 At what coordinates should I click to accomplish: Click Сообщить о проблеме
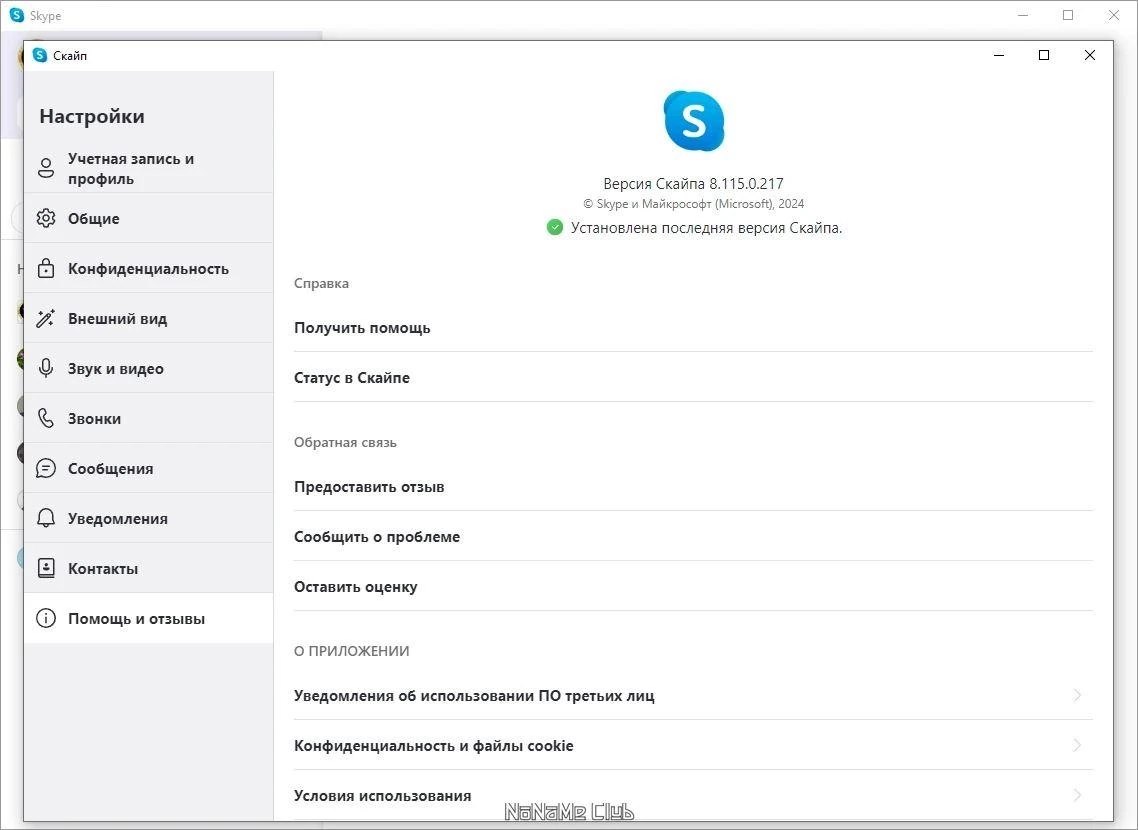click(693, 537)
